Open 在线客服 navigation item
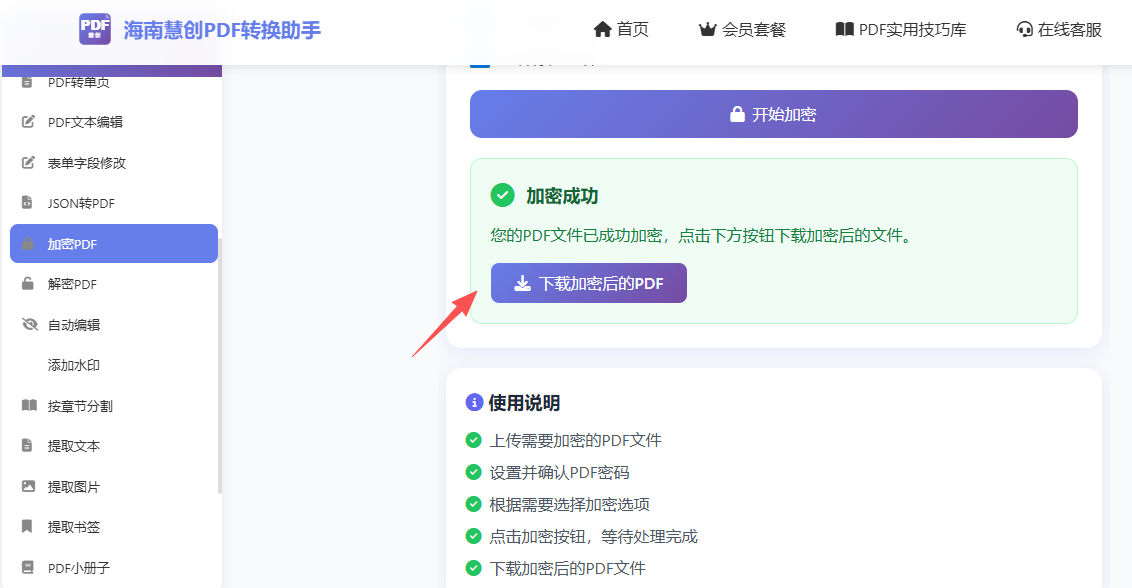Image resolution: width=1132 pixels, height=588 pixels. 1059,30
